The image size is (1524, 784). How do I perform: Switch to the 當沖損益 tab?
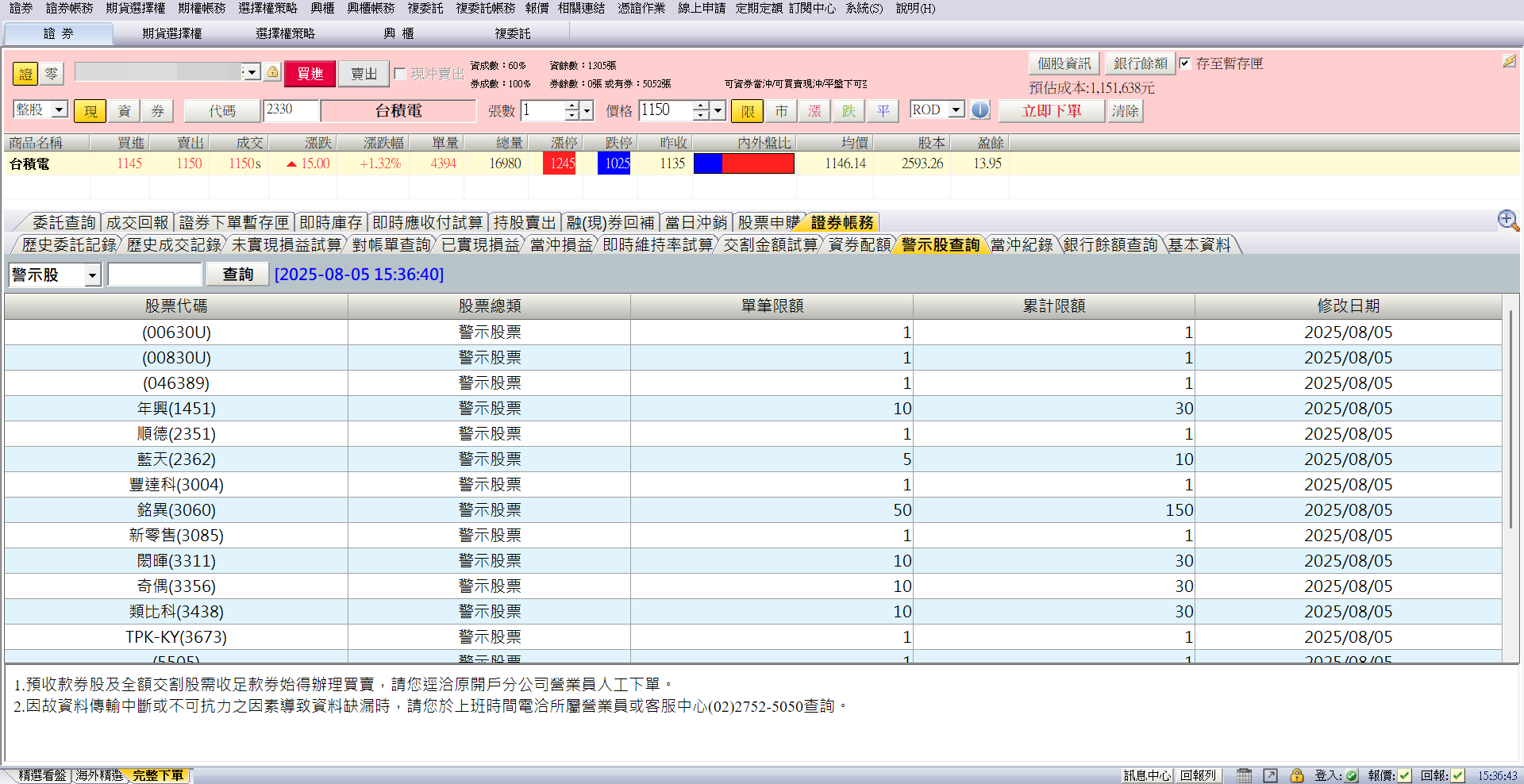coord(560,245)
